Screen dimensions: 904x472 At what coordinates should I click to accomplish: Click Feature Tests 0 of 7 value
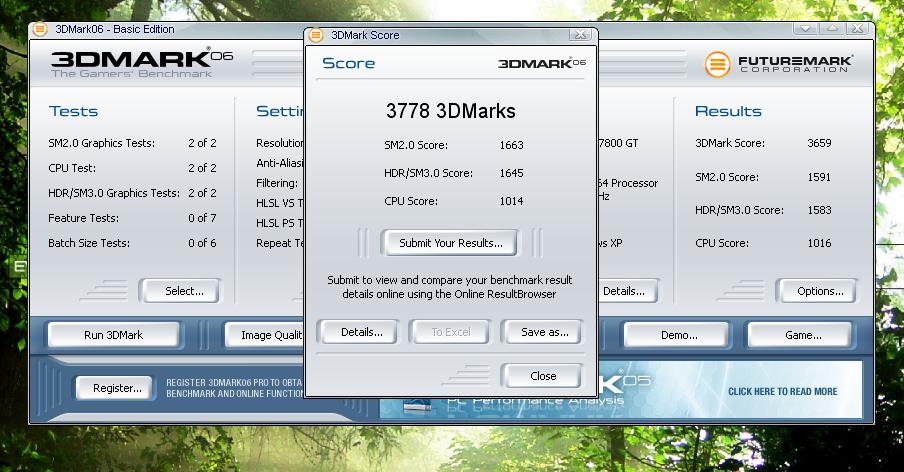[x=202, y=218]
